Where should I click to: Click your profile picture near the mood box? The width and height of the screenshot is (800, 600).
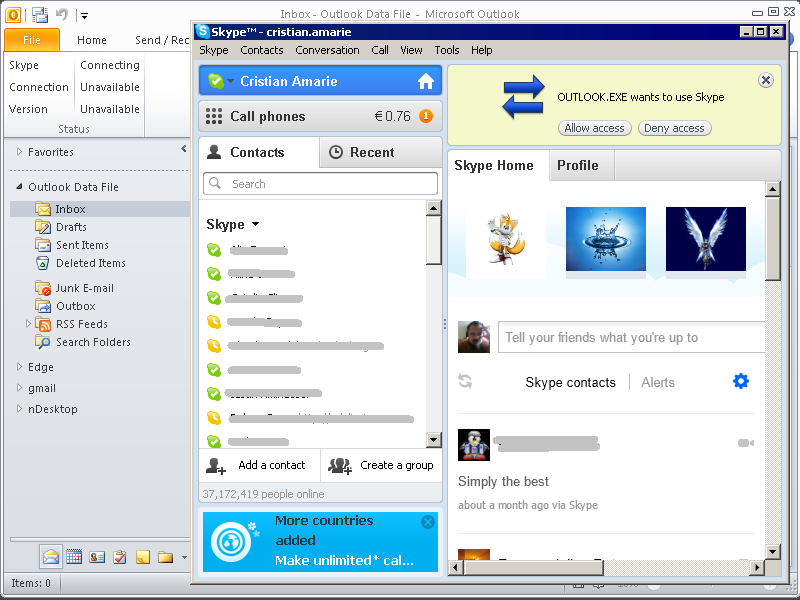click(x=473, y=337)
